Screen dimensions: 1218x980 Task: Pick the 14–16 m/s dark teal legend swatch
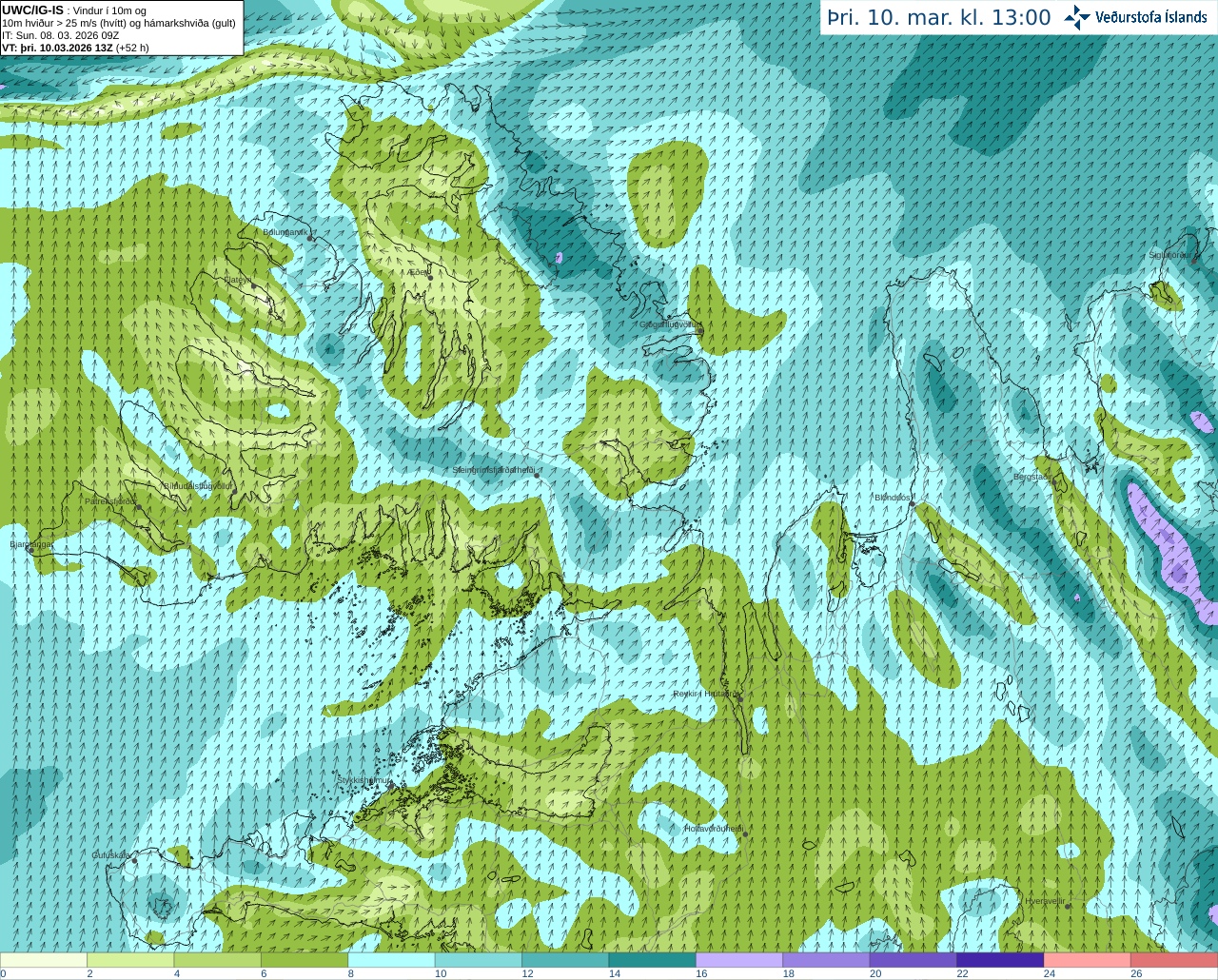[653, 960]
